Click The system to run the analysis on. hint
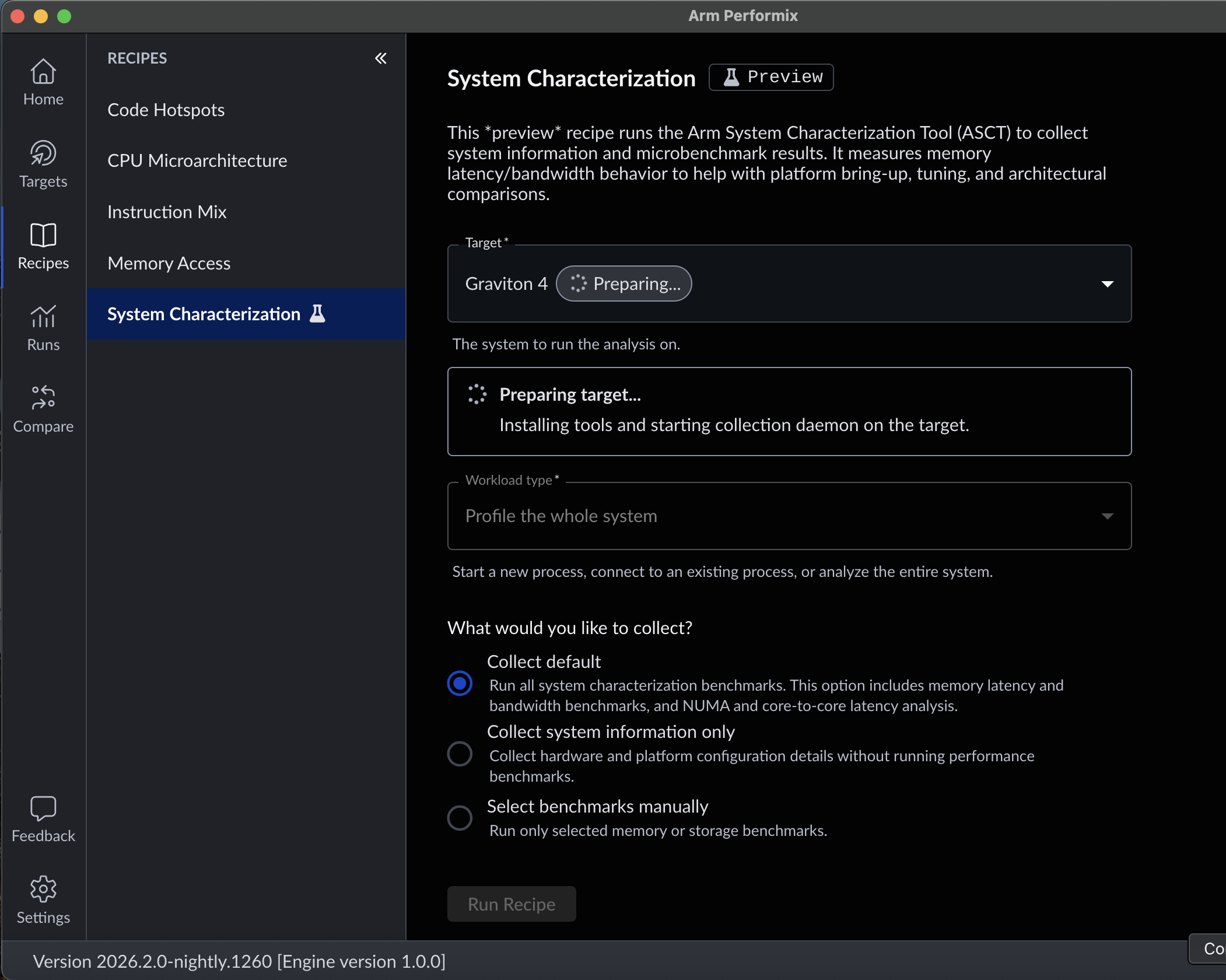Image resolution: width=1226 pixels, height=980 pixels. tap(566, 344)
